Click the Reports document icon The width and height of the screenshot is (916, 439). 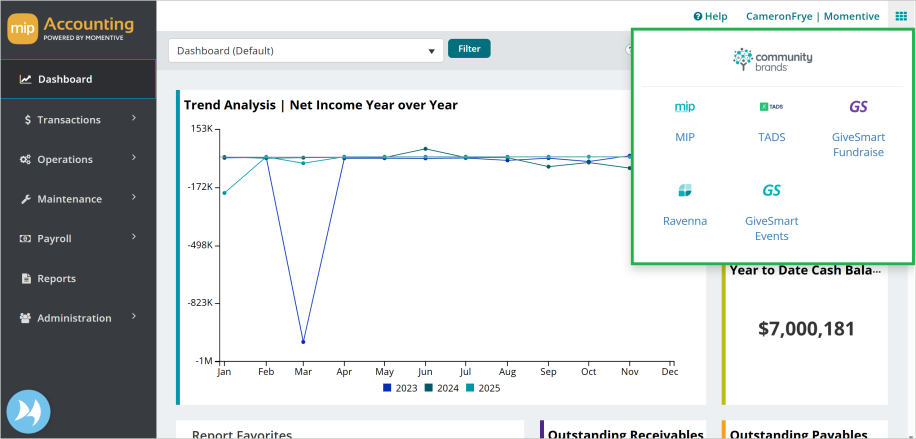point(26,278)
